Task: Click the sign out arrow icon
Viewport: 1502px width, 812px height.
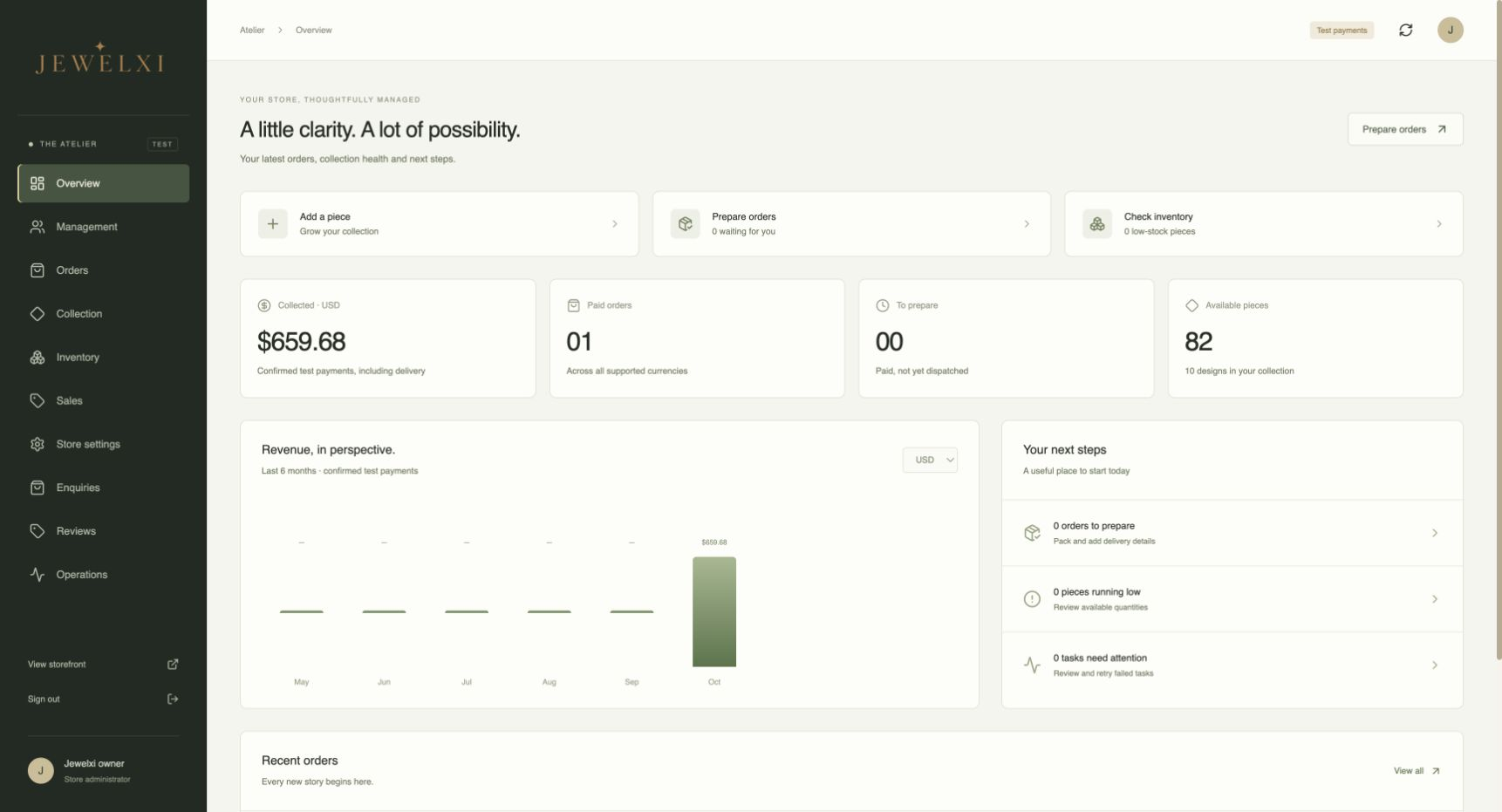Action: click(173, 699)
